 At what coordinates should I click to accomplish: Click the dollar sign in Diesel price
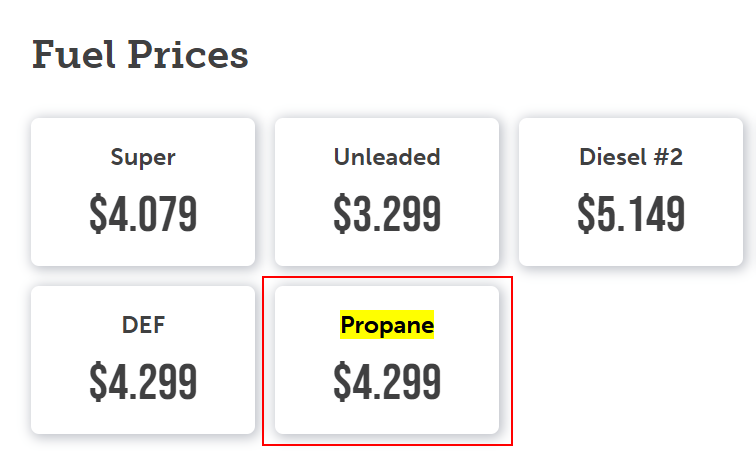(586, 214)
